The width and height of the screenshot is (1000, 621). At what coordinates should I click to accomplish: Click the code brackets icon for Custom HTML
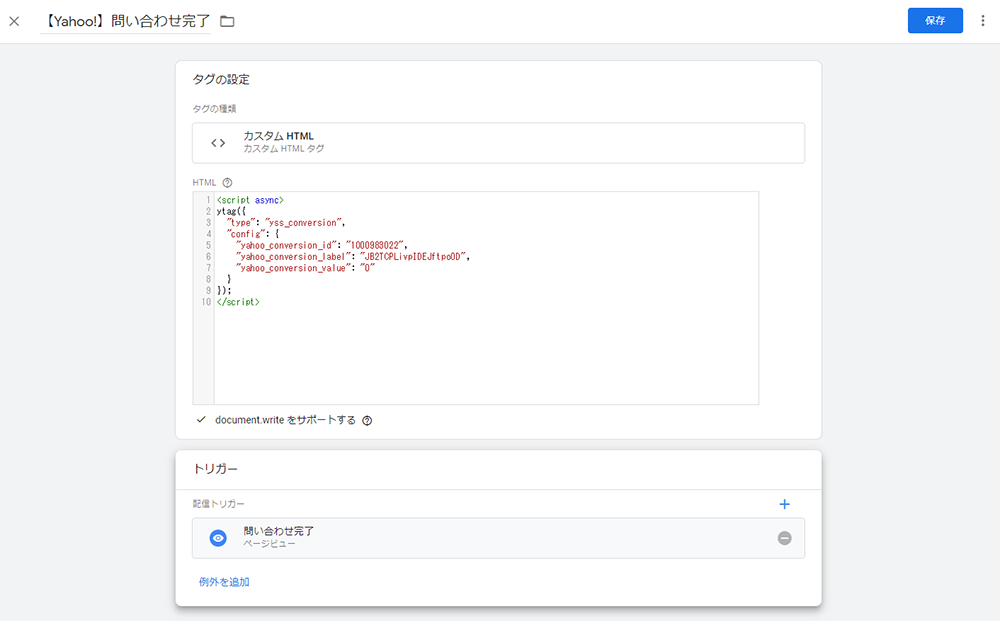click(x=218, y=143)
